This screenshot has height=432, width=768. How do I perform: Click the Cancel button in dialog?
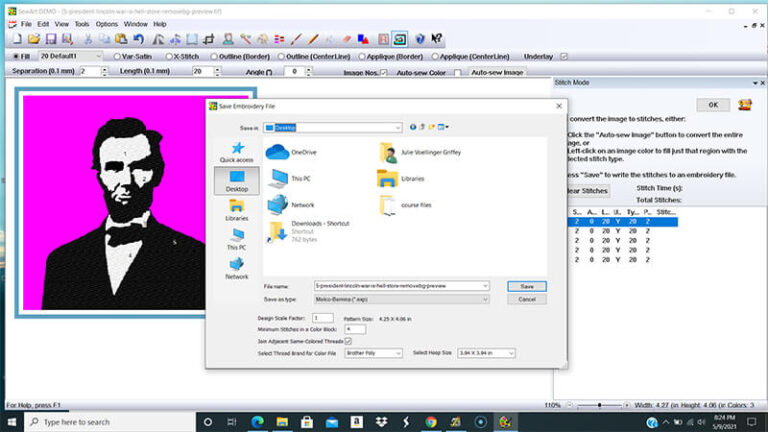[527, 299]
